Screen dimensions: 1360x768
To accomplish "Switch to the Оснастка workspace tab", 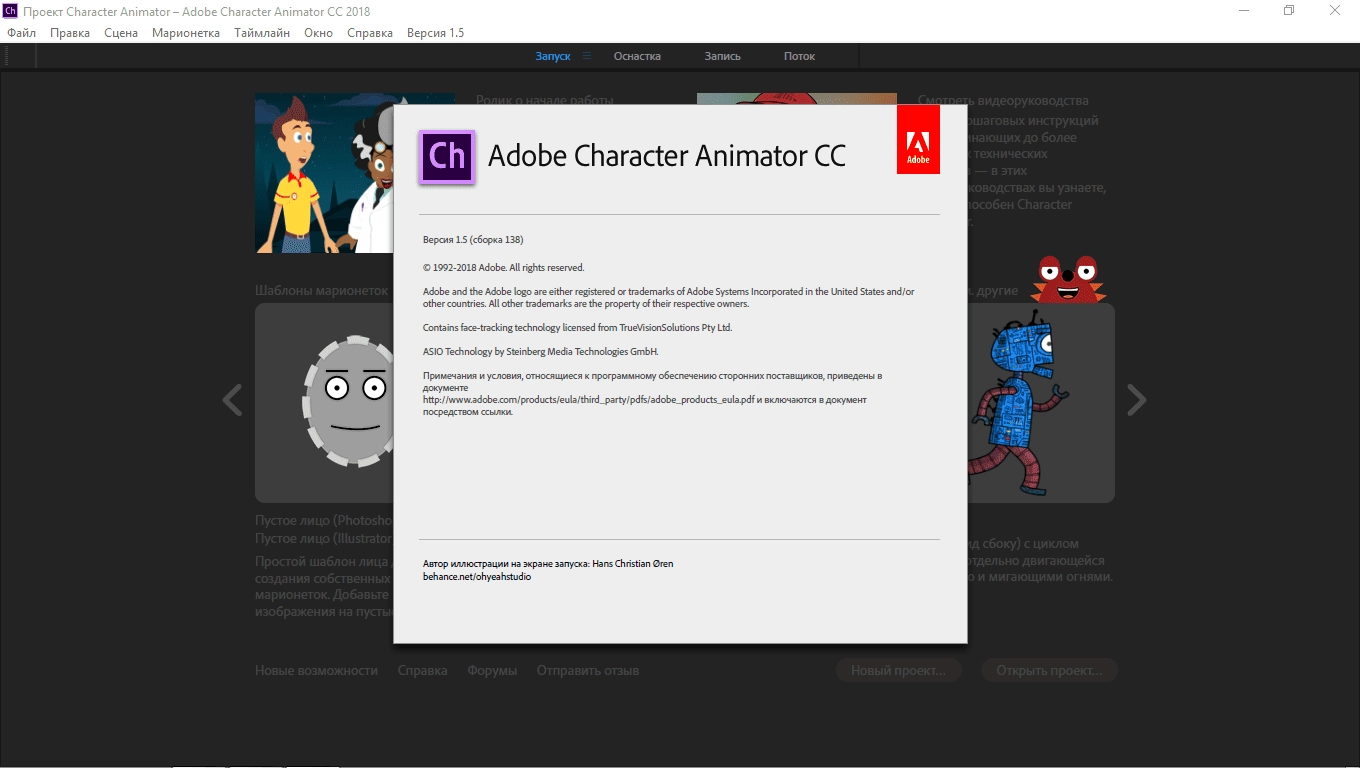I will [637, 56].
